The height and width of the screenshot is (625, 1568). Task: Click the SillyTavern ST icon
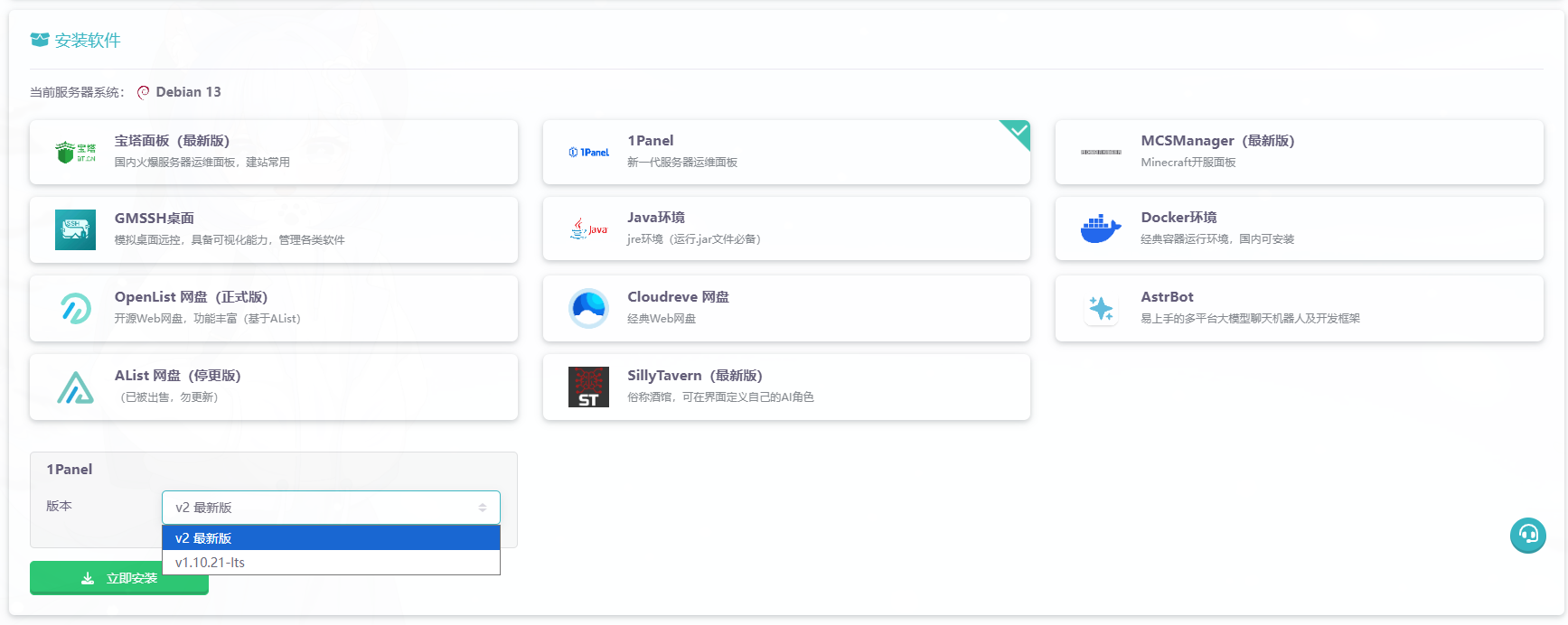(x=588, y=387)
